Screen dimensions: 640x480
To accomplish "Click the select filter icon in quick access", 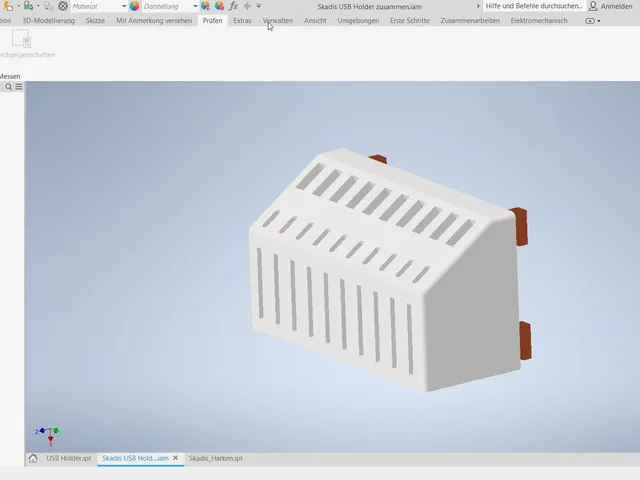I will click(x=8, y=6).
